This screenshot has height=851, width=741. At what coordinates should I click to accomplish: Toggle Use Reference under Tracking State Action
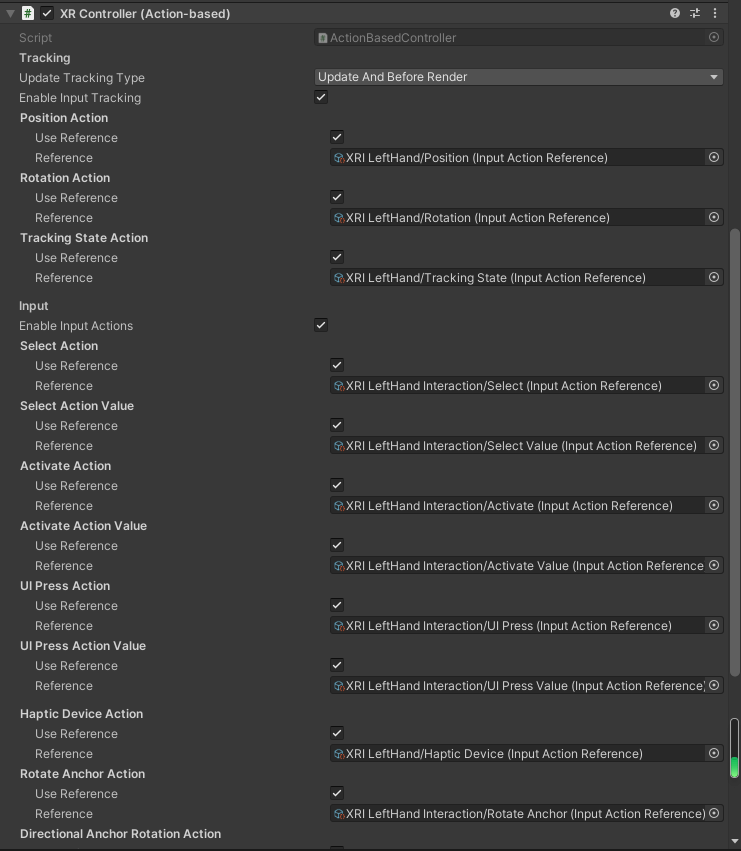pyautogui.click(x=337, y=257)
